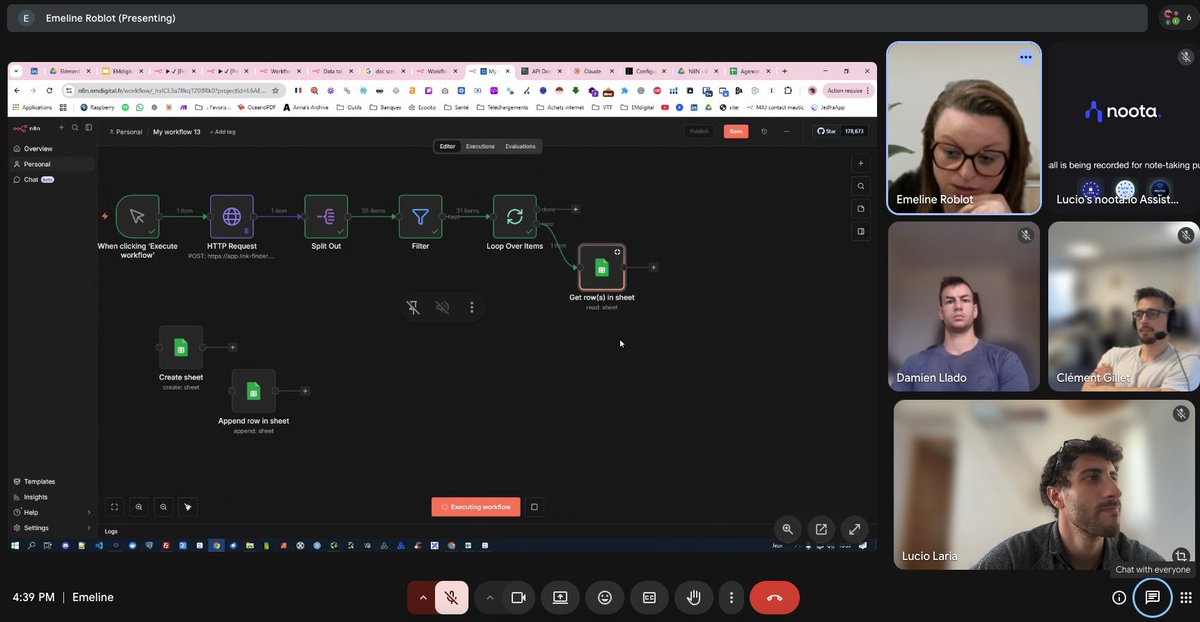Viewport: 1200px width, 622px height.
Task: Click the n8n sidebar search icon
Action: click(x=75, y=128)
